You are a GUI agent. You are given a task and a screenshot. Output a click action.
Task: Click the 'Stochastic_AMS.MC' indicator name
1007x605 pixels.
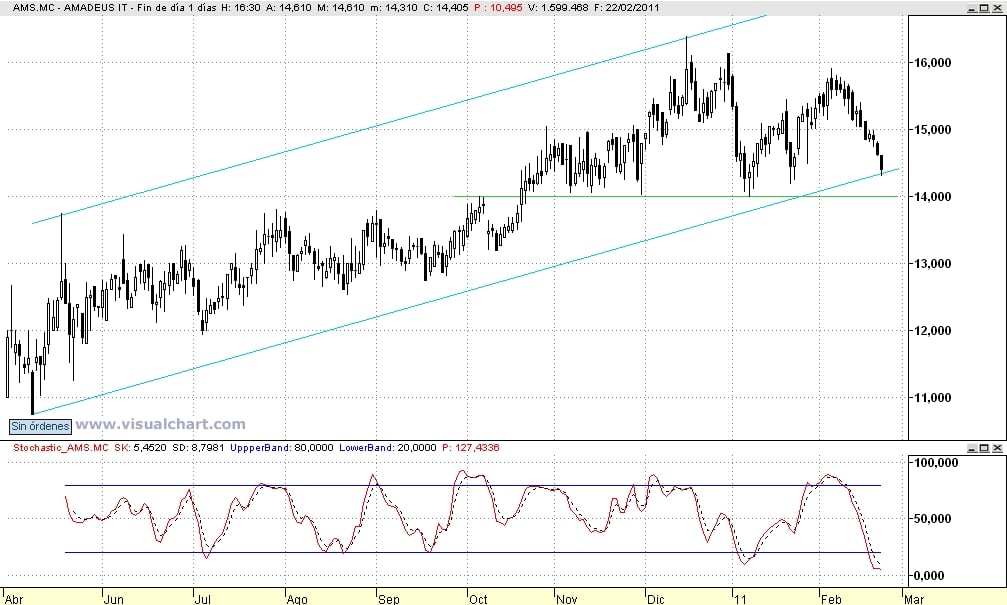(61, 448)
